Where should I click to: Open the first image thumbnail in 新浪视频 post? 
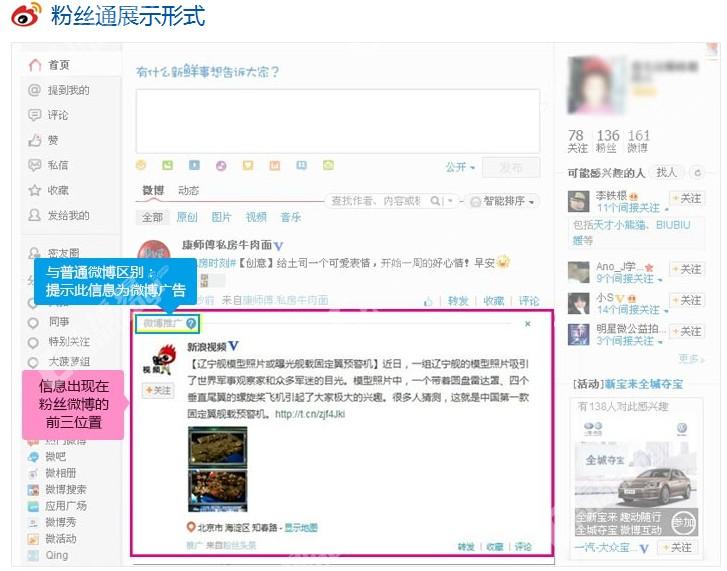coord(217,446)
